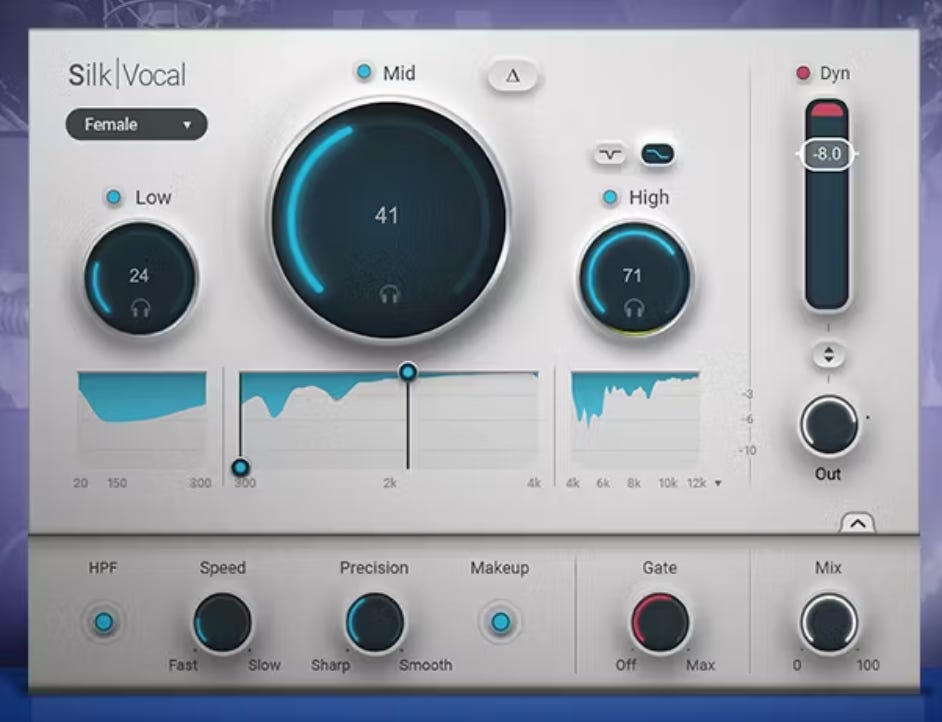The width and height of the screenshot is (942, 722).
Task: Click the Speed knob
Action: coord(222,623)
